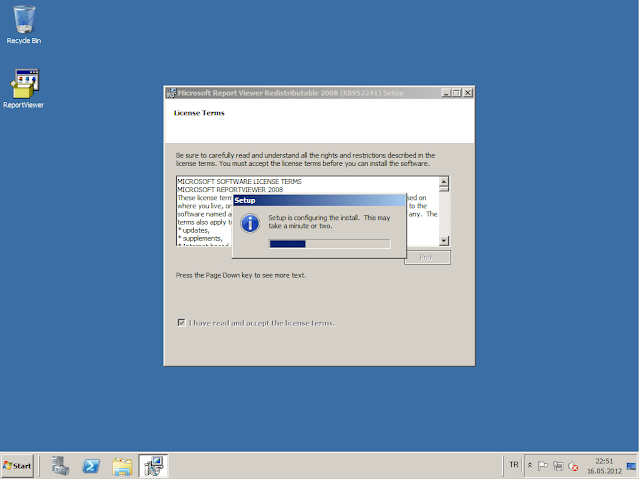Open Windows Explorer folder icon in taskbar
The width and height of the screenshot is (640, 481).
point(122,466)
